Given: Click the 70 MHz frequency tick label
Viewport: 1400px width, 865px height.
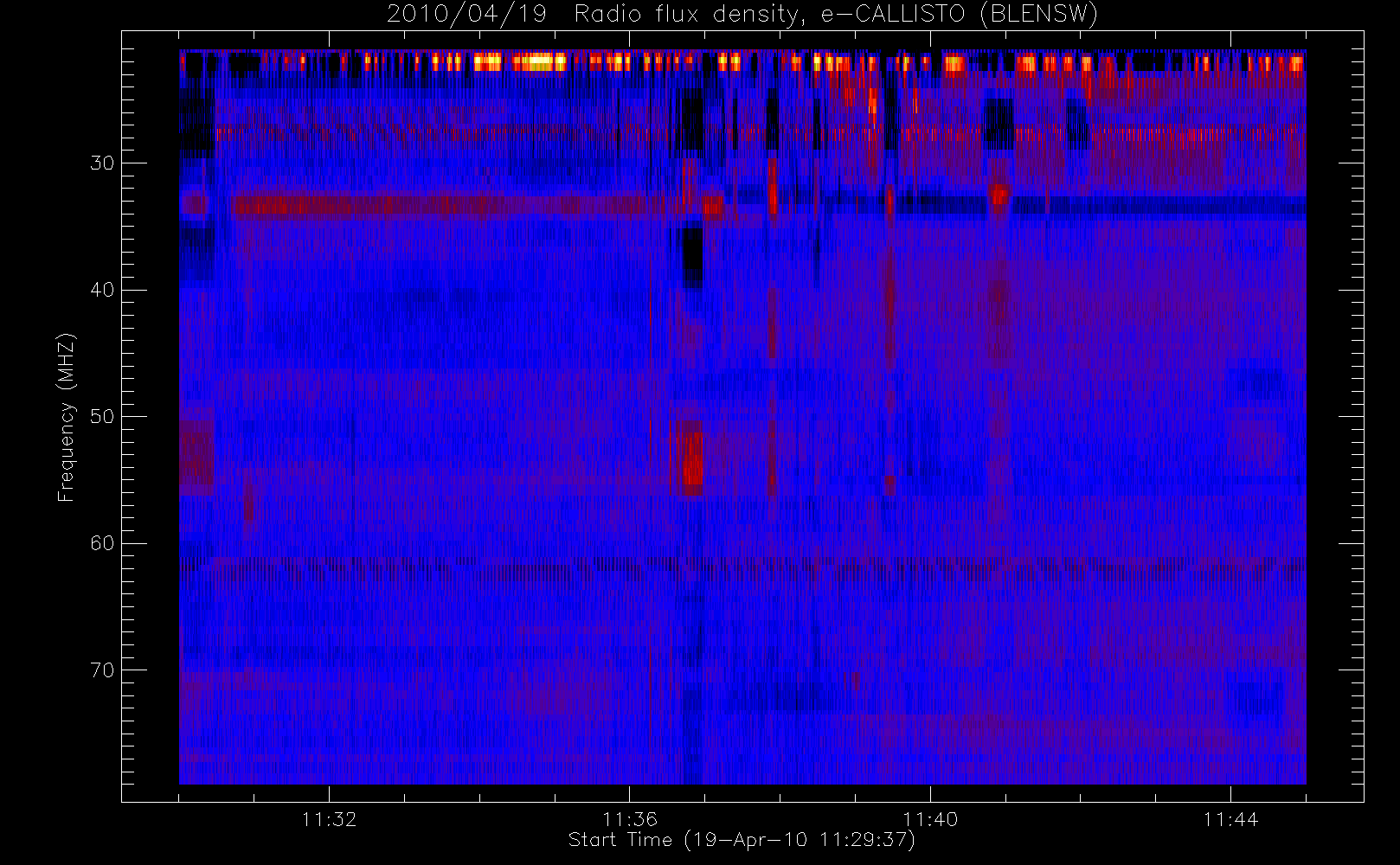Looking at the screenshot, I should [102, 670].
